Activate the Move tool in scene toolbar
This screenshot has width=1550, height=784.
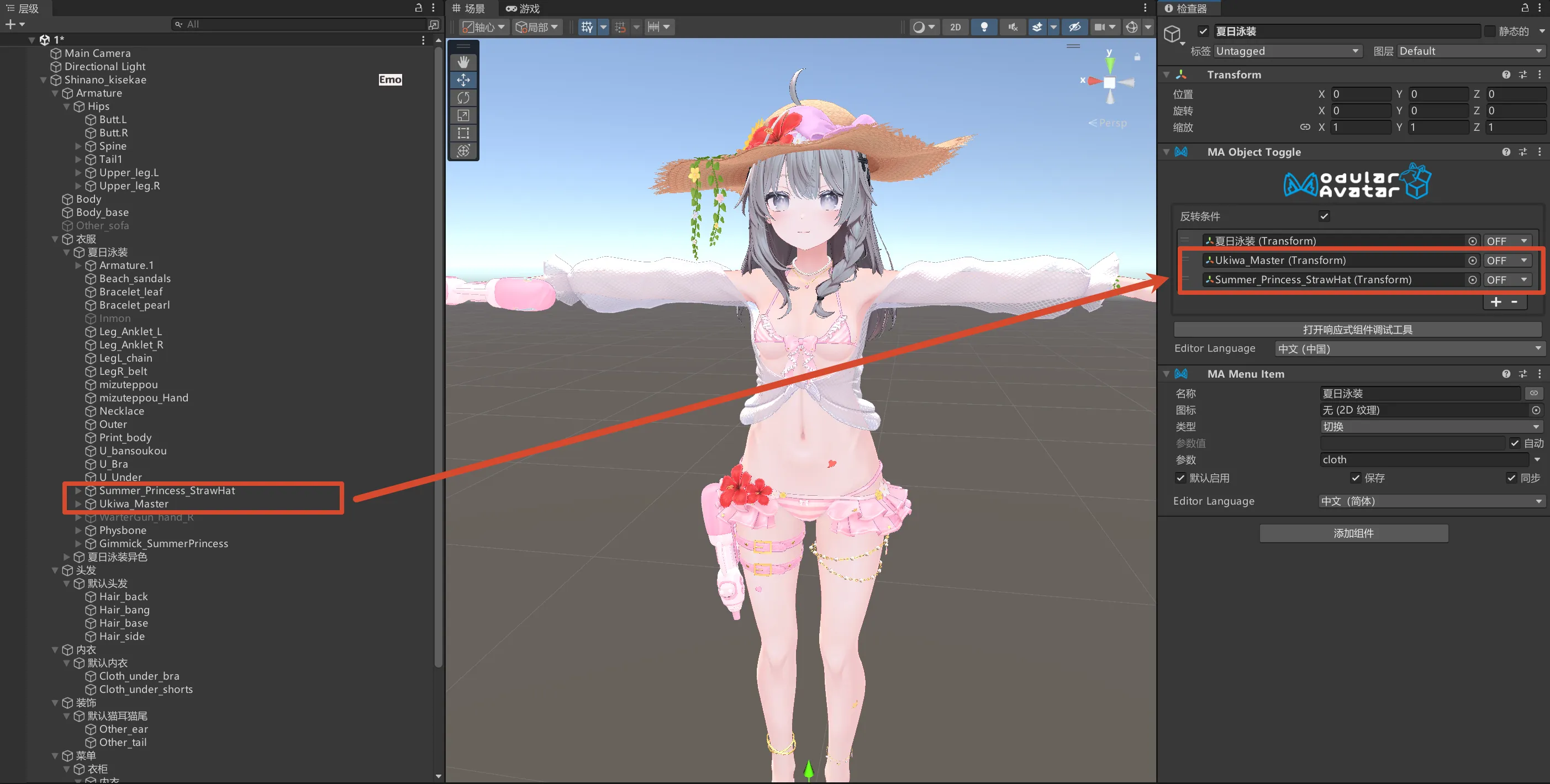click(x=463, y=80)
